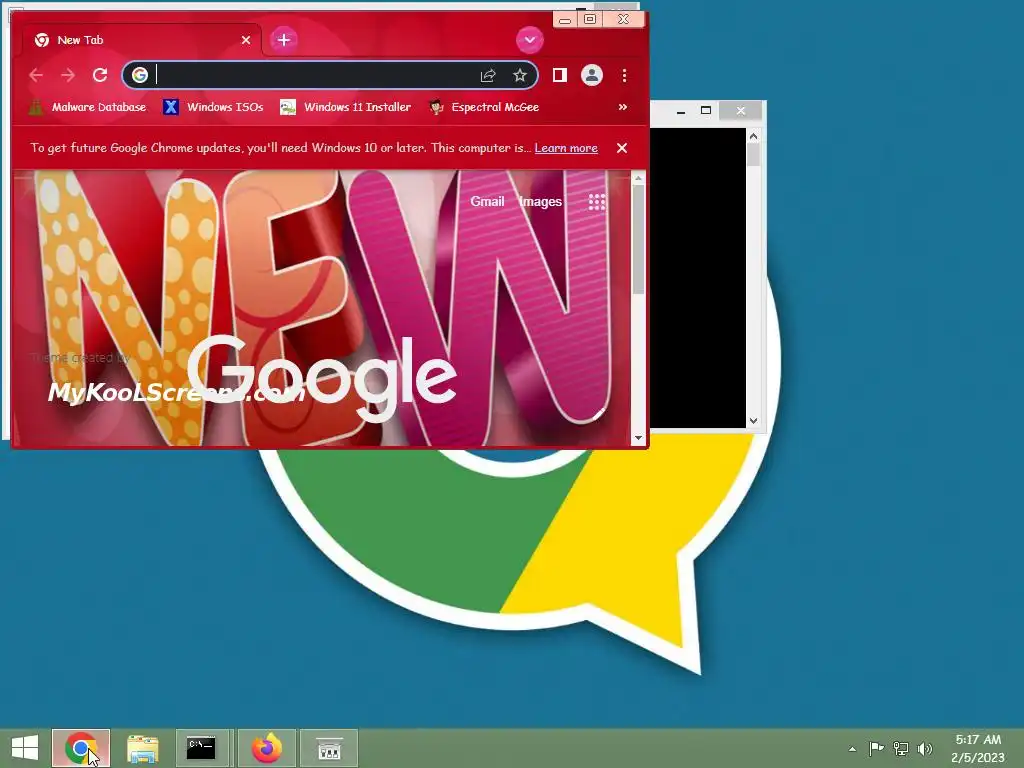Screen dimensions: 1024x768
Task: Open the Malware Database bookmark
Action: (88, 107)
